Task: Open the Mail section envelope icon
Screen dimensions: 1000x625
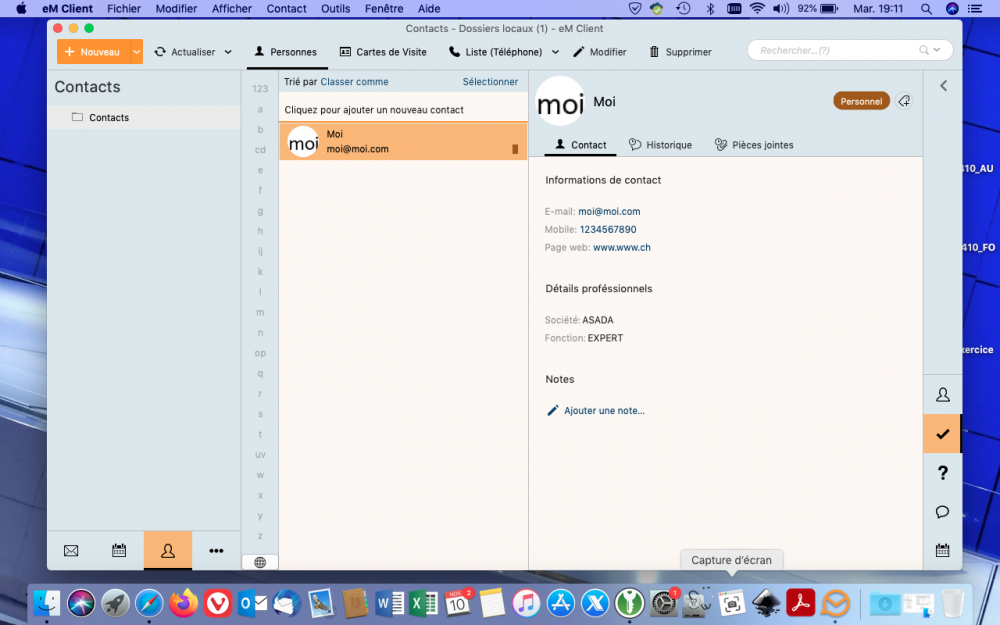Action: click(x=71, y=550)
